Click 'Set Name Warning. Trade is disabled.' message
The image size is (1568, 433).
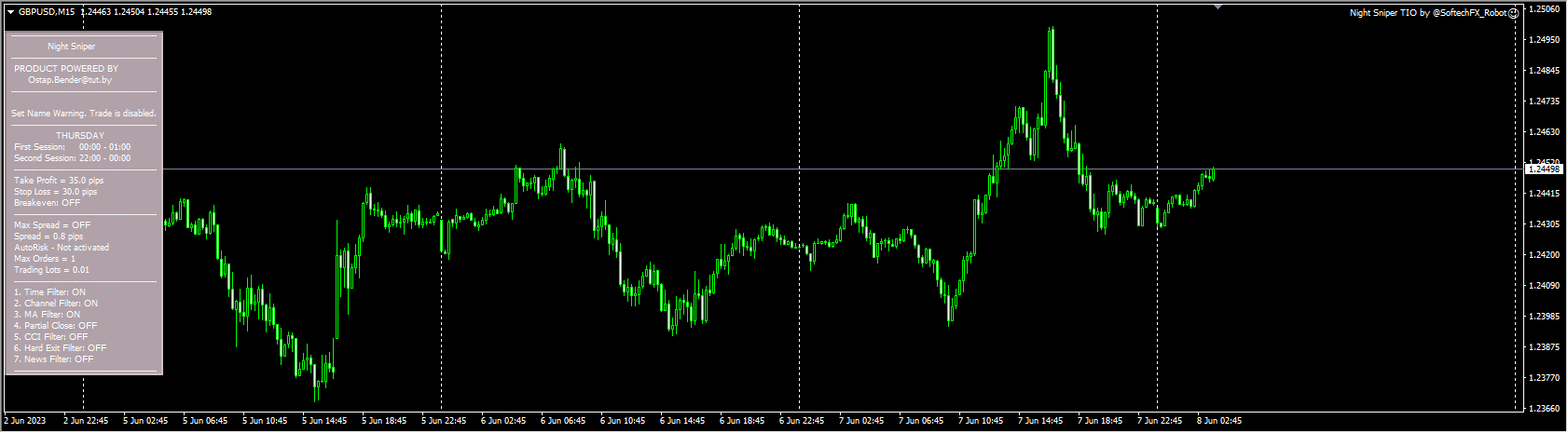[84, 114]
